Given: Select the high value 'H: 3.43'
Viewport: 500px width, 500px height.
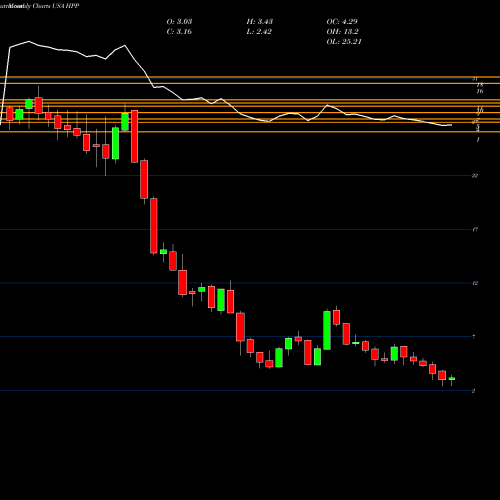Looking at the screenshot, I should click(x=260, y=21).
